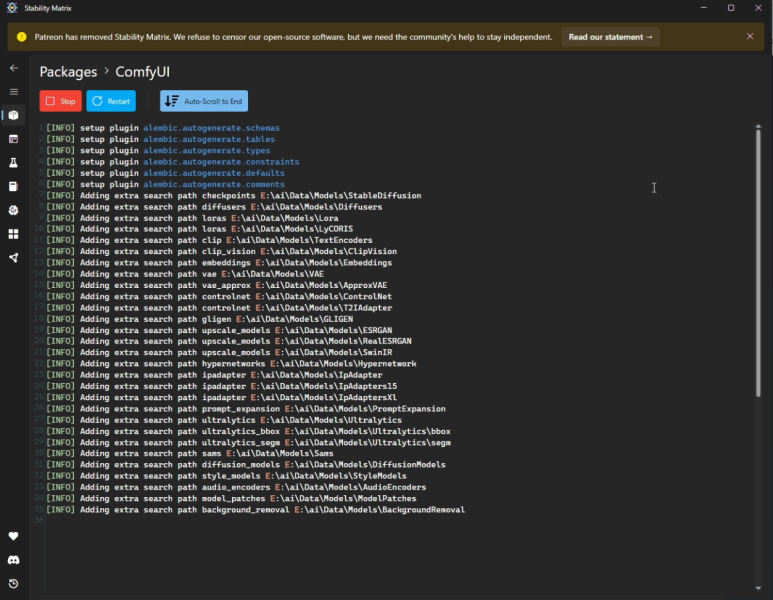Click the Ultralytics\bbox path line
Image resolution: width=773 pixels, height=600 pixels.
[x=248, y=431]
